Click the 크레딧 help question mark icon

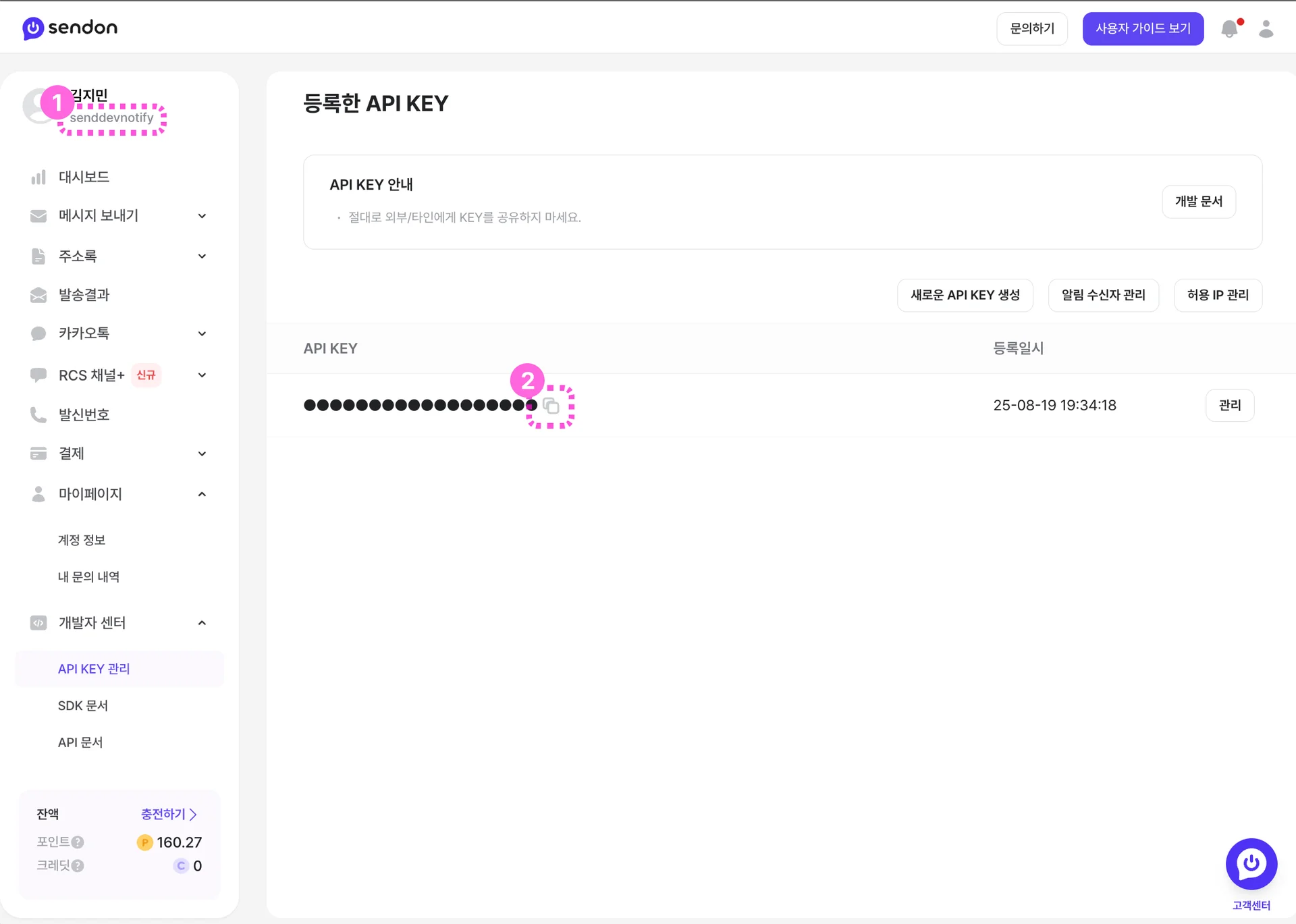[x=78, y=866]
